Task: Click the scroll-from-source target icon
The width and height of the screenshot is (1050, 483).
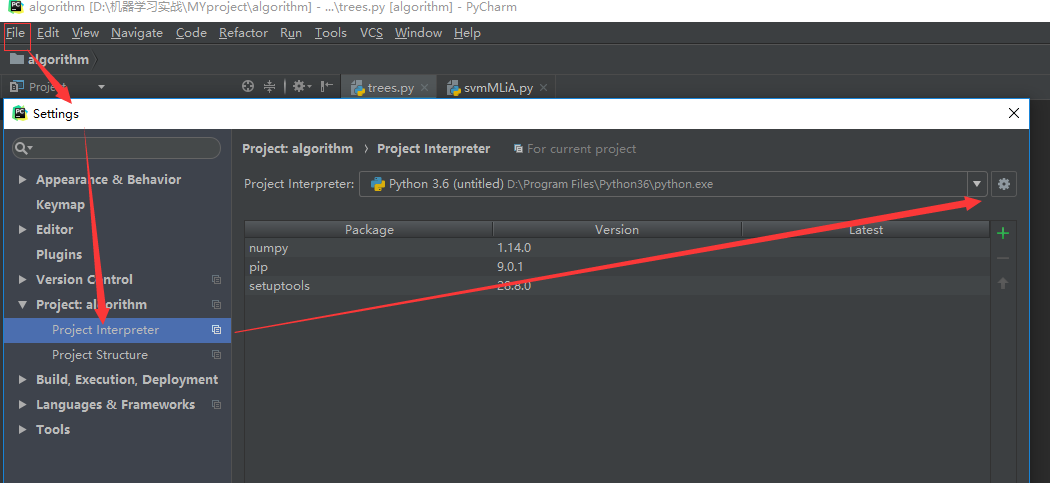Action: (248, 86)
